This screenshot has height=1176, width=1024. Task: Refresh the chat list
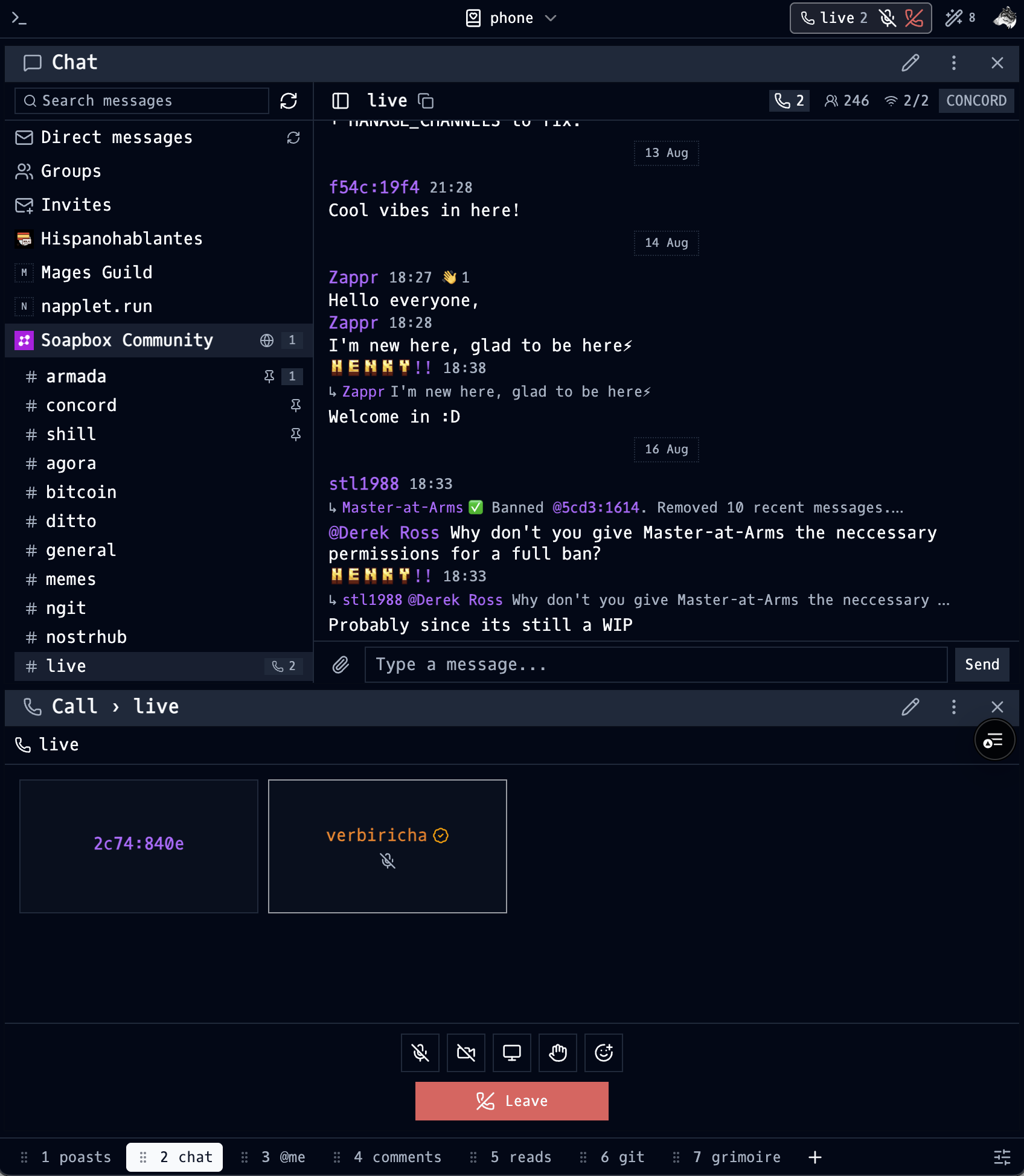(x=289, y=101)
